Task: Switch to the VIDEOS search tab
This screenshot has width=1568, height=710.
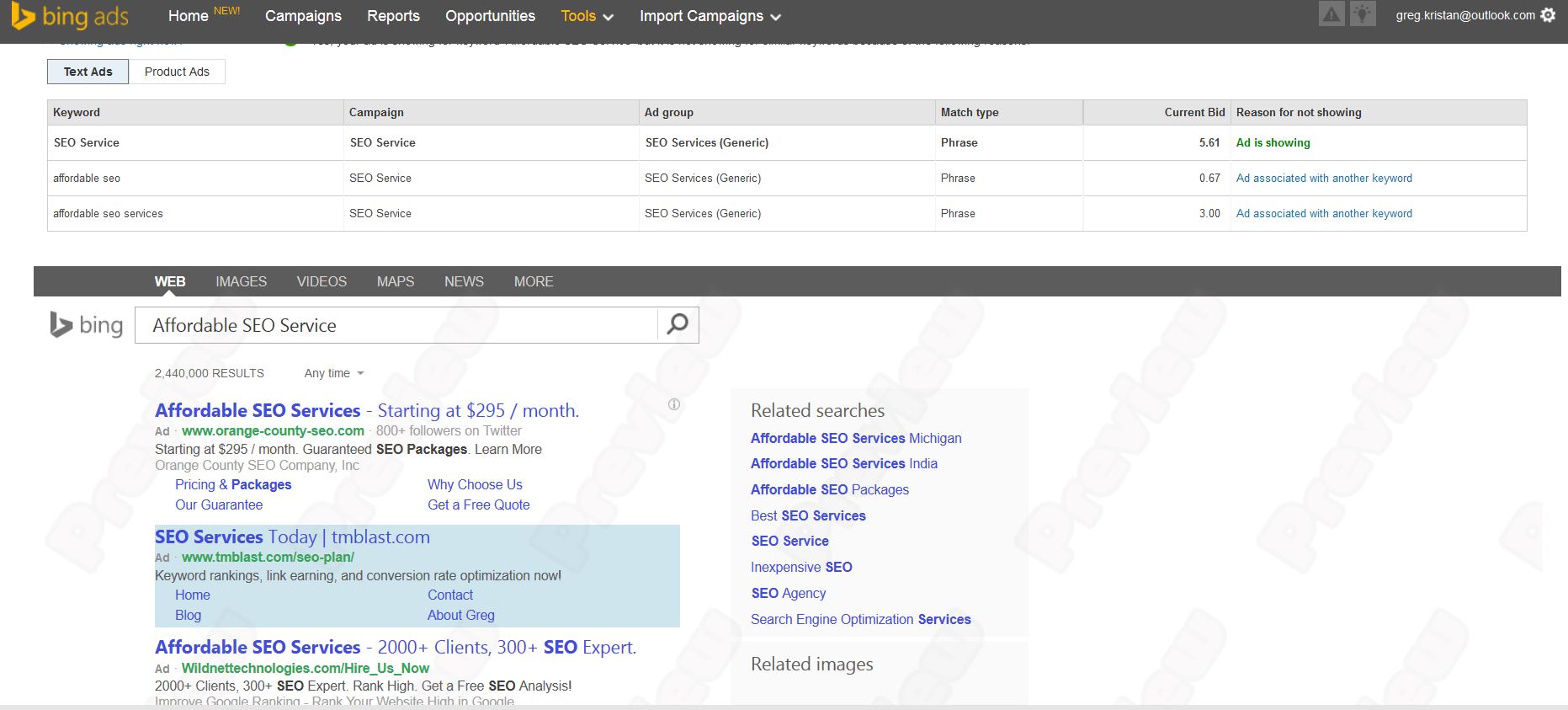Action: 322,281
